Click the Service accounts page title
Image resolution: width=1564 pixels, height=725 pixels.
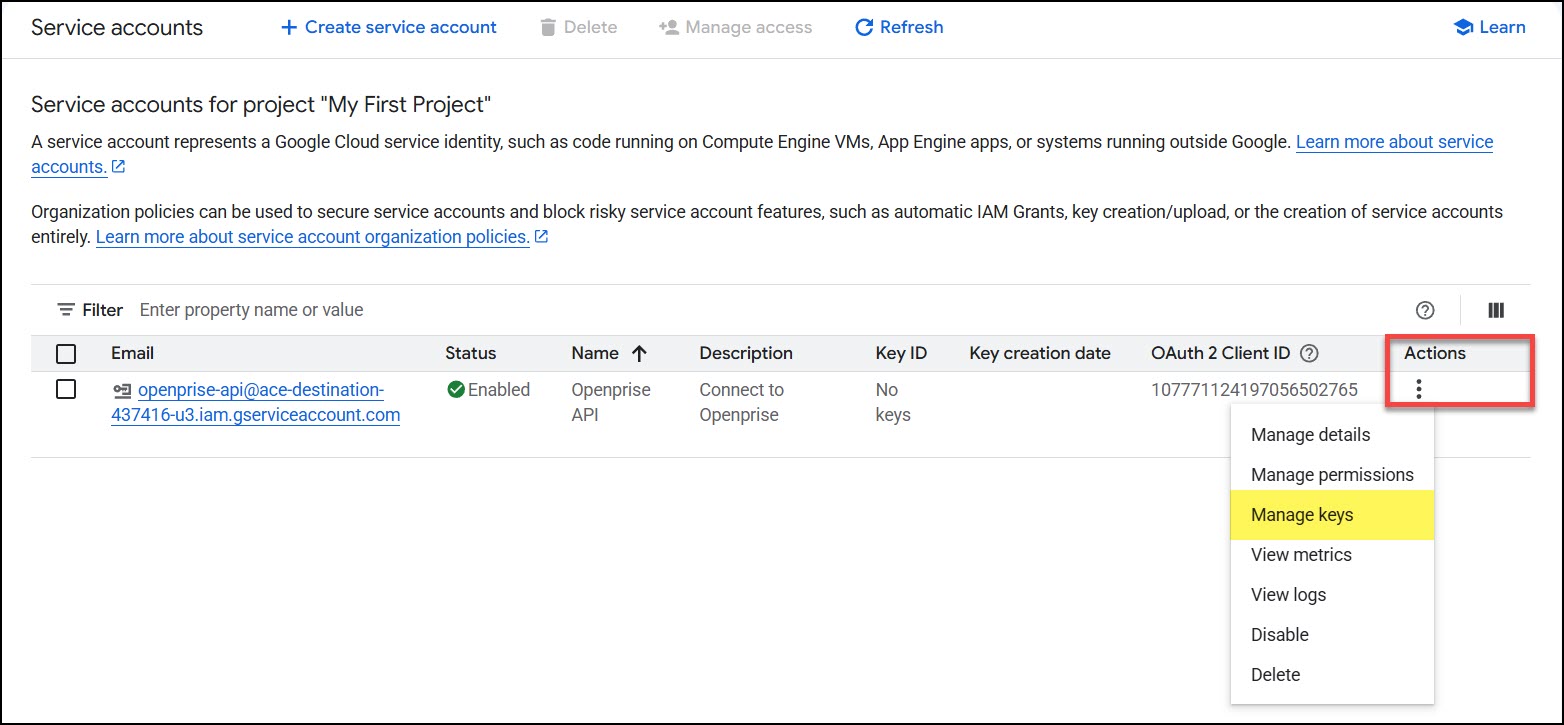[117, 27]
